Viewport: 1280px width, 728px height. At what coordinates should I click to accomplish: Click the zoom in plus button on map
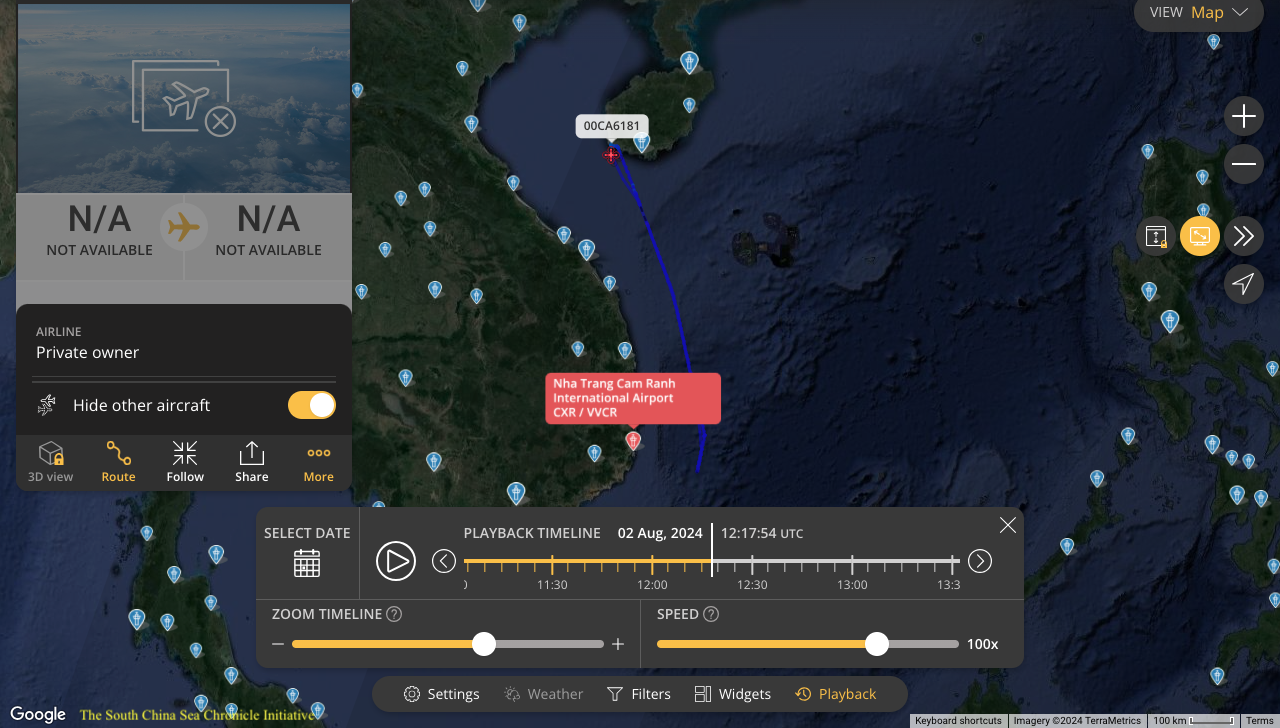[1243, 117]
